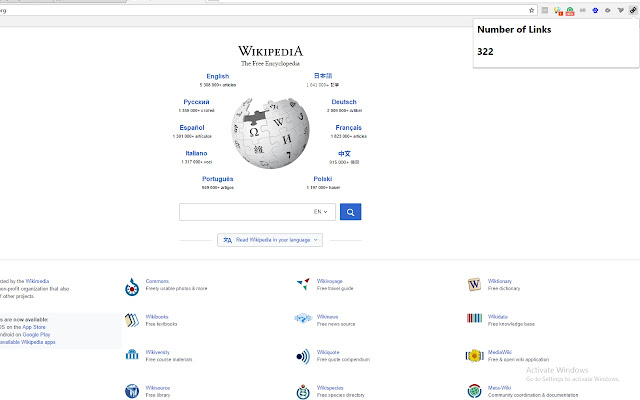640x400 pixels.
Task: Click the Wikibooks logo icon
Action: 132,320
